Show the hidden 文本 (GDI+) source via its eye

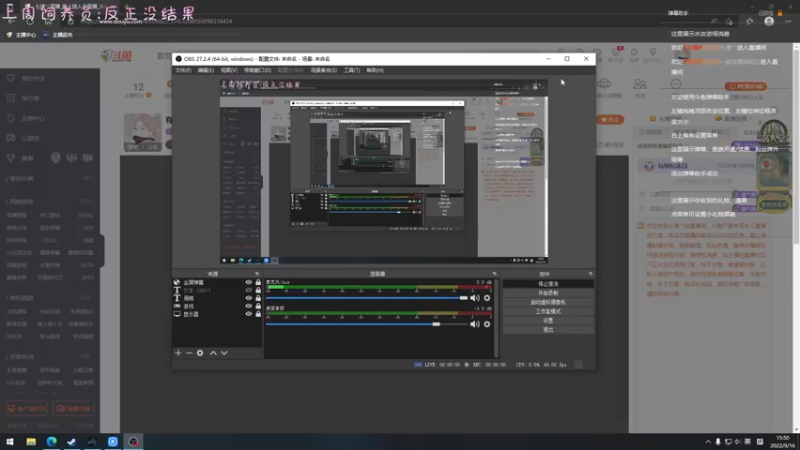click(x=248, y=290)
